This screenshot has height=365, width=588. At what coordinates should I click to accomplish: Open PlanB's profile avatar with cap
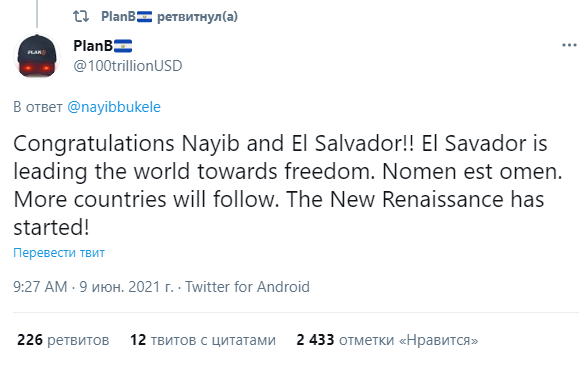37,56
